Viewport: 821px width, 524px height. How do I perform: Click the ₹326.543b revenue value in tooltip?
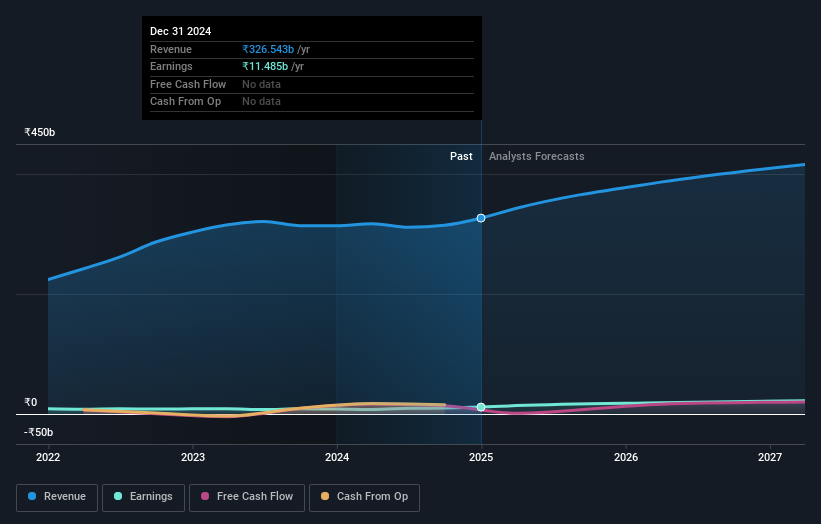pos(268,49)
